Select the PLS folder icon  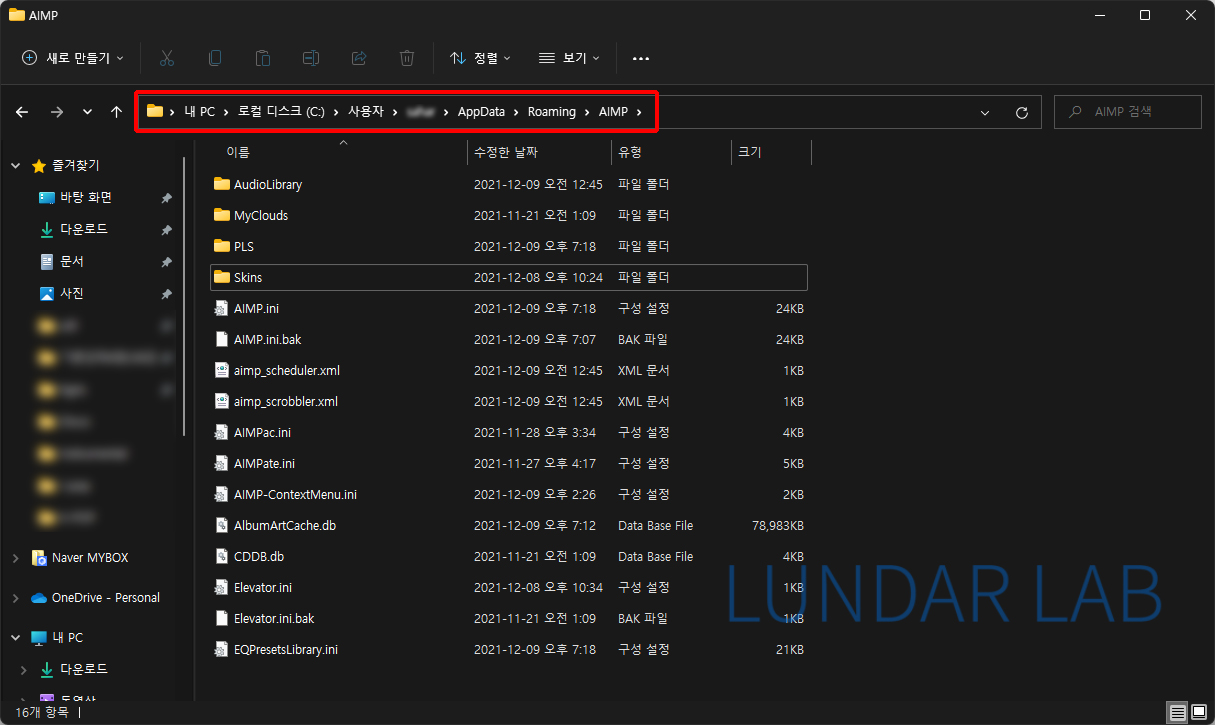pyautogui.click(x=222, y=246)
